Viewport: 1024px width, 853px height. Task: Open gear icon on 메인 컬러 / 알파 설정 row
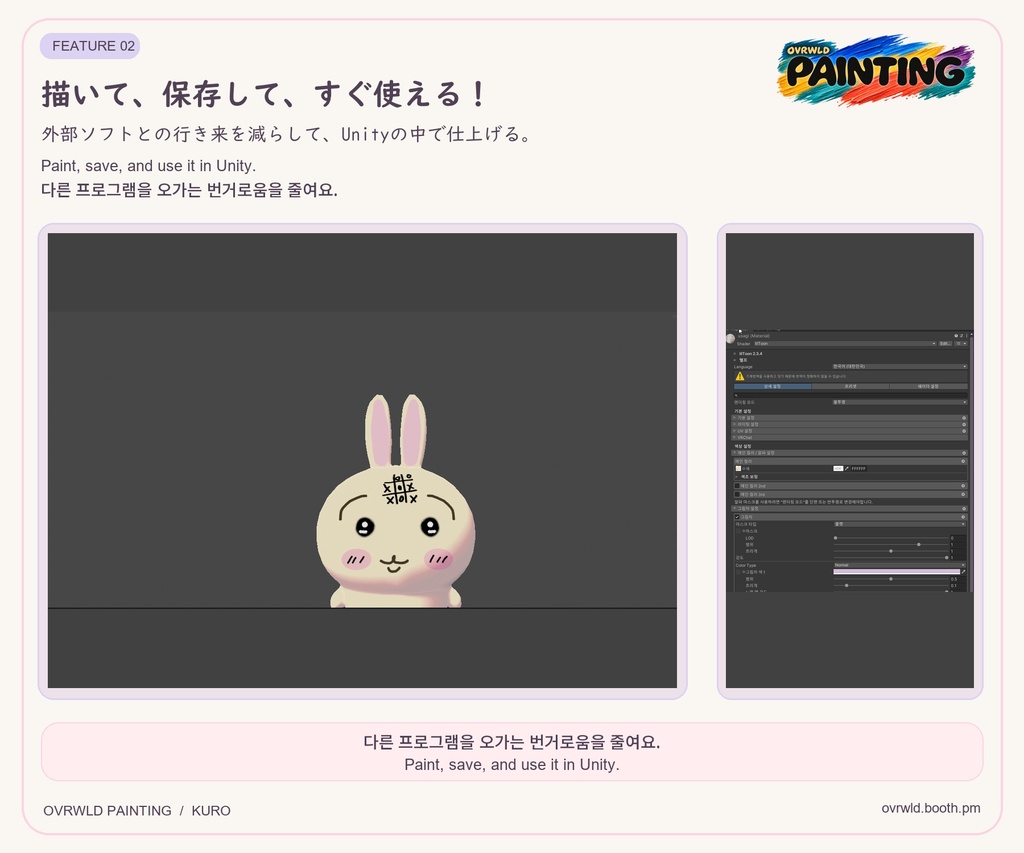(964, 453)
